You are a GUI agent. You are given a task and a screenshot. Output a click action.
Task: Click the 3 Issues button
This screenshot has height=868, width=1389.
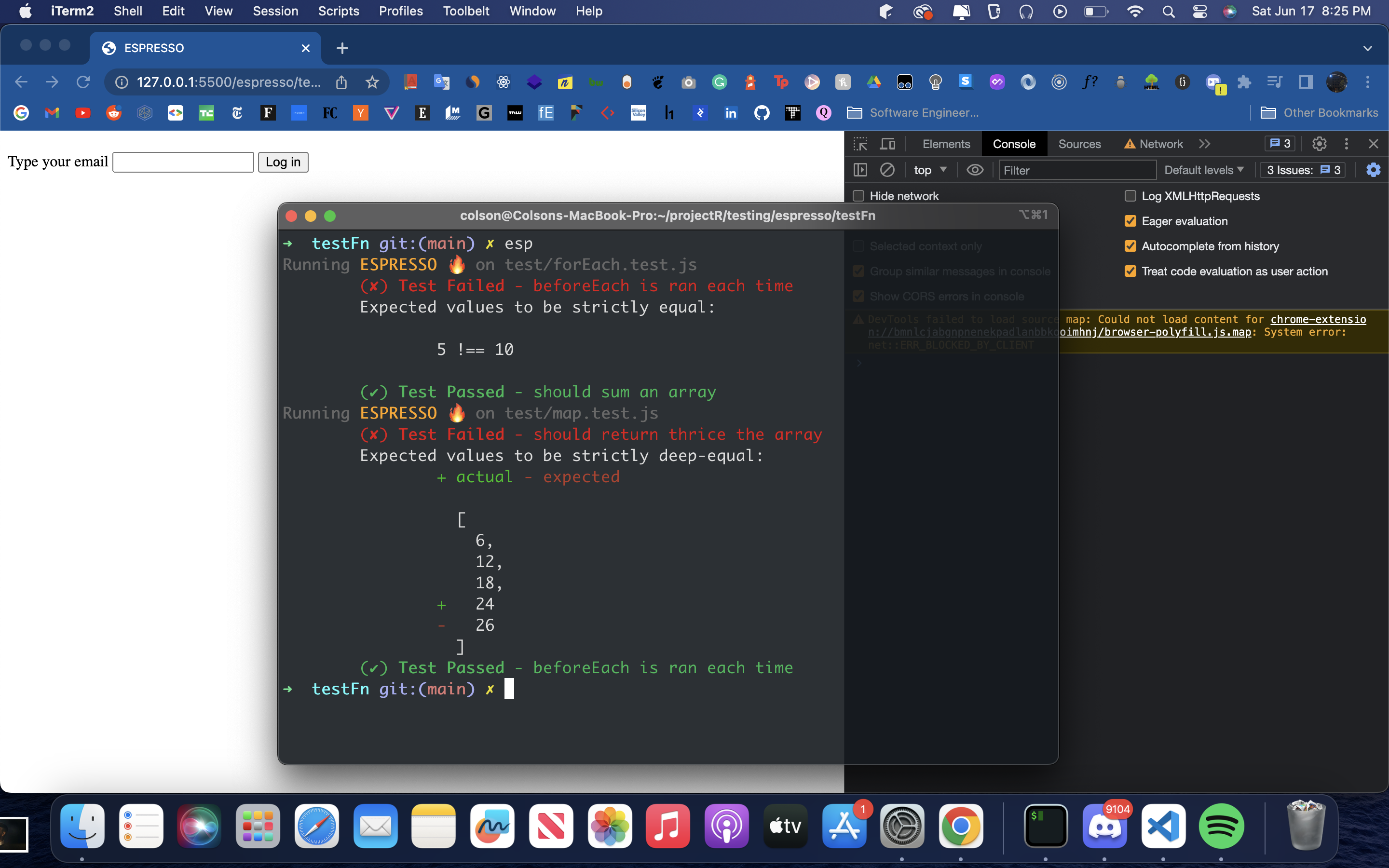1303,170
